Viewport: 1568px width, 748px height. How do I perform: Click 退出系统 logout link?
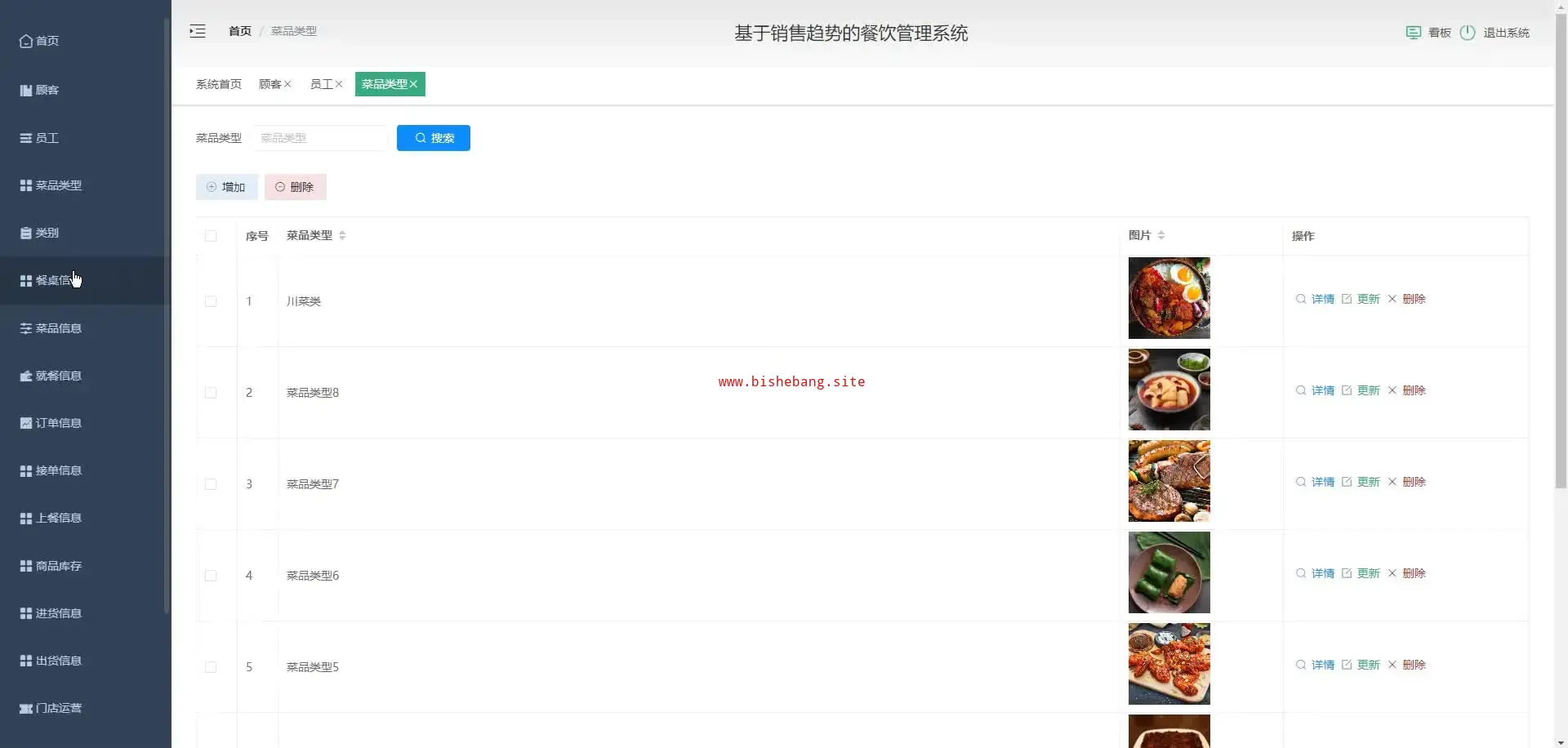click(1507, 33)
